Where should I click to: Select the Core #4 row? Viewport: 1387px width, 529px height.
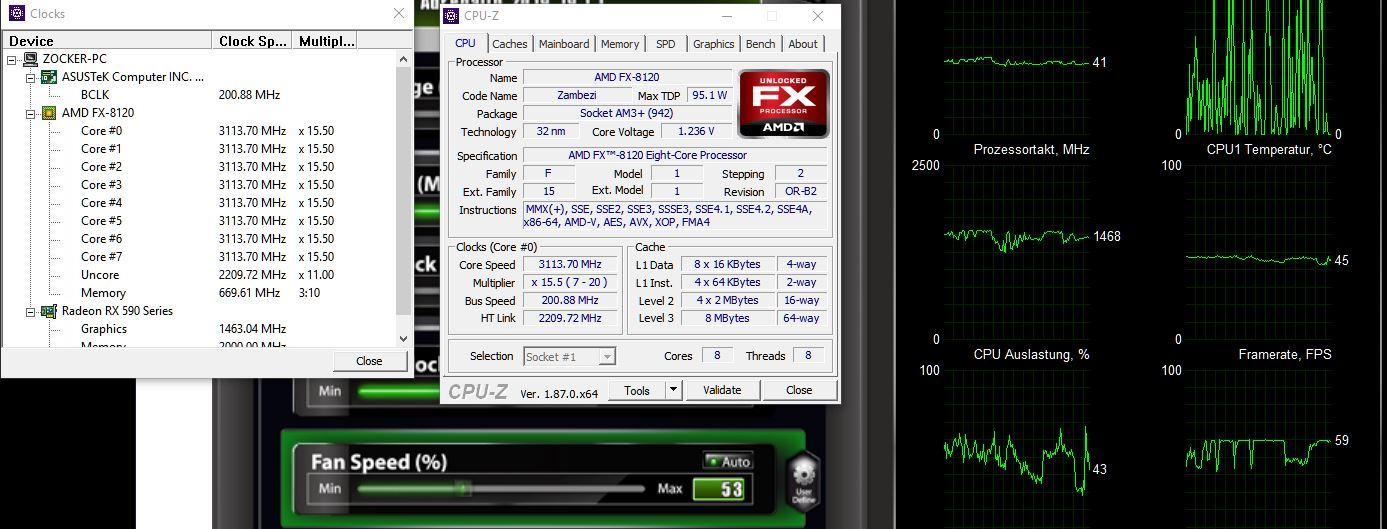coord(200,203)
